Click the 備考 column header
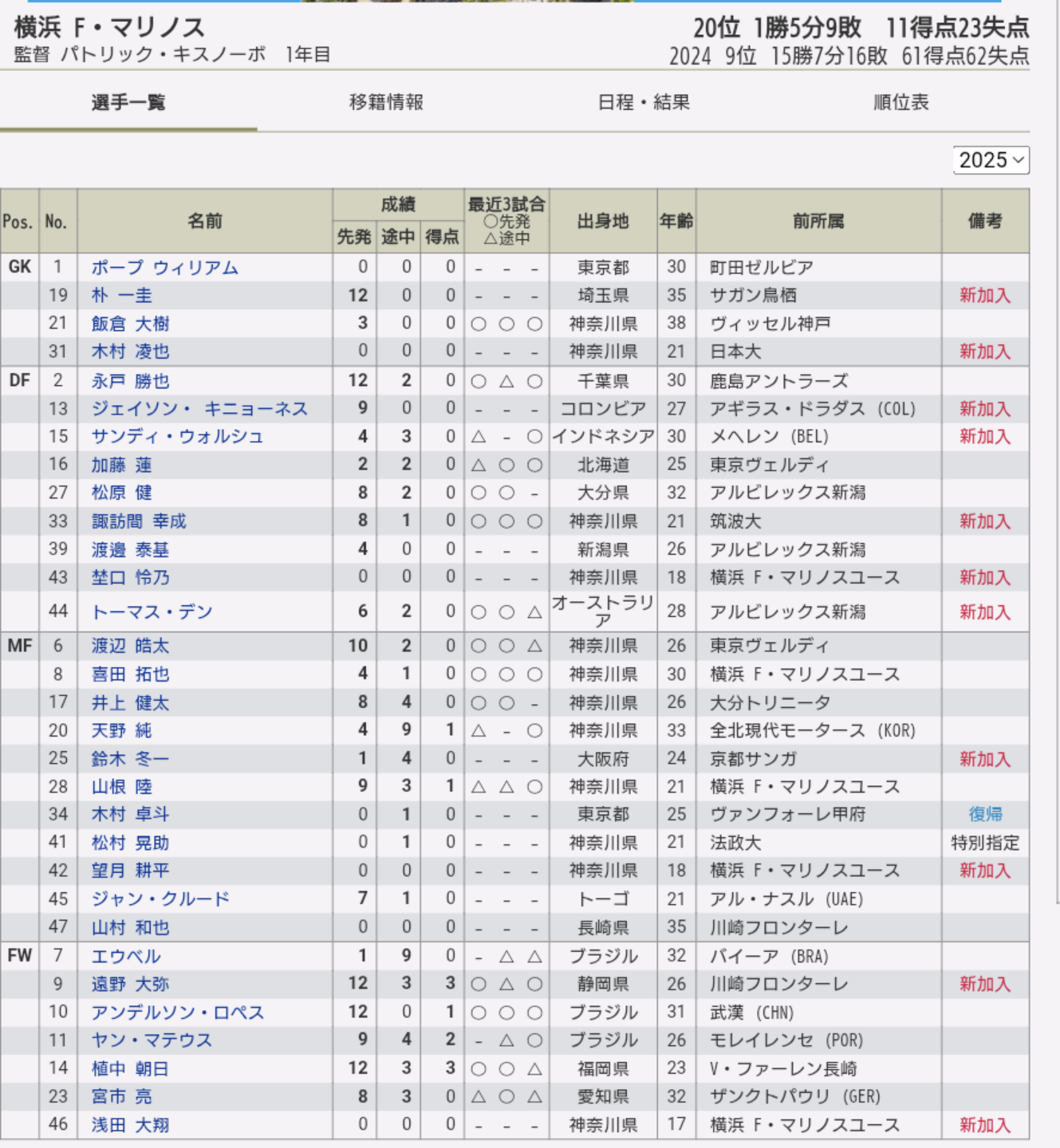The height and width of the screenshot is (1148, 1060). point(986,221)
